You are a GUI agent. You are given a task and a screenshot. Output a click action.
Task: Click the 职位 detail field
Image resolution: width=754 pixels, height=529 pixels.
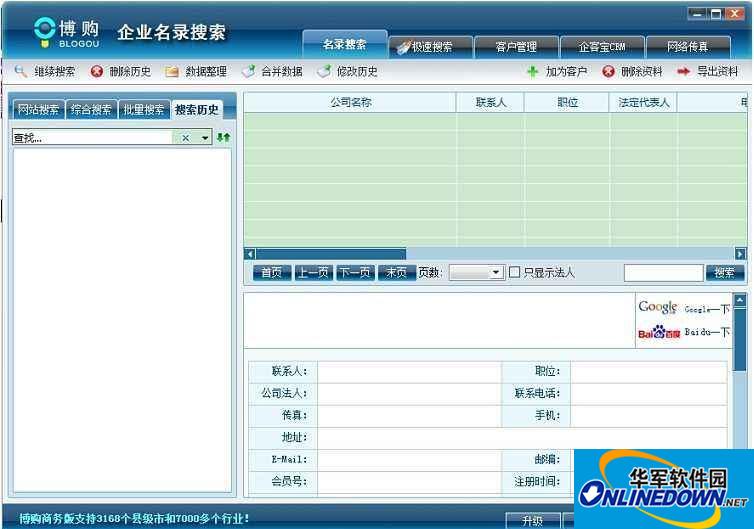[649, 371]
